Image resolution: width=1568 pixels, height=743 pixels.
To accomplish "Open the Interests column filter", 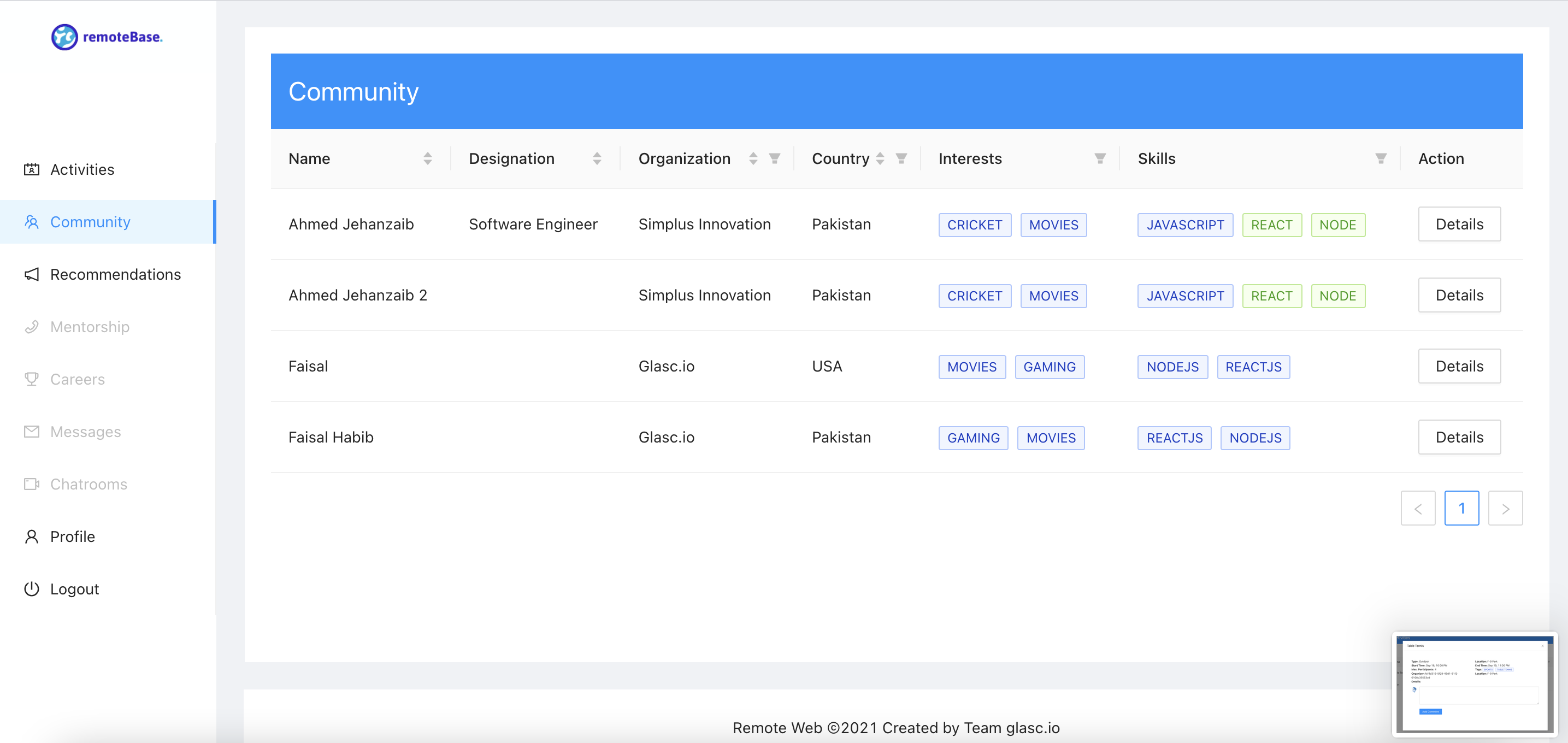I will [x=1099, y=159].
